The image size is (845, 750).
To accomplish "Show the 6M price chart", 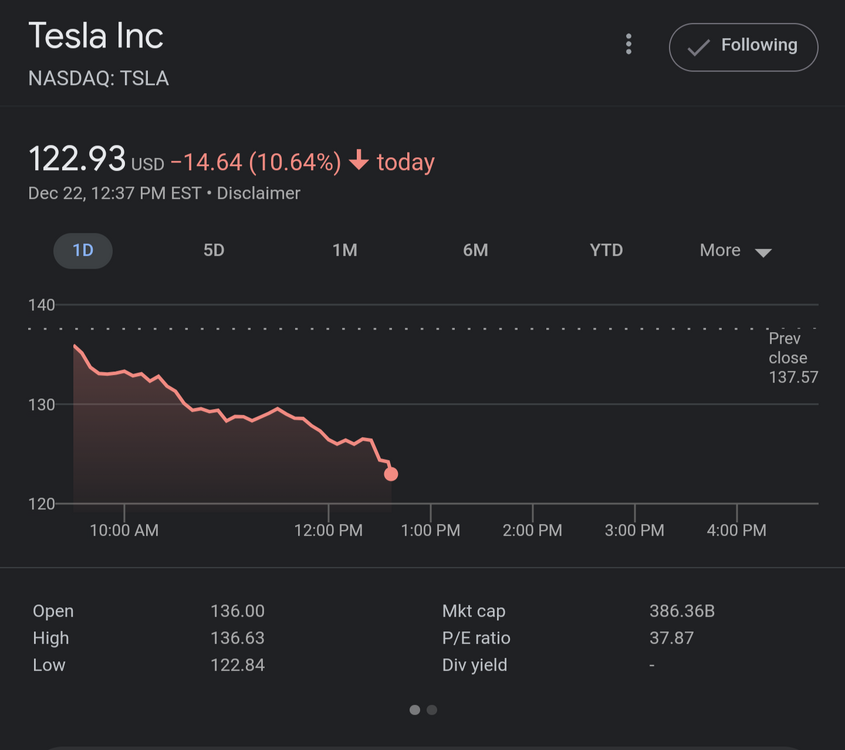I will (476, 250).
